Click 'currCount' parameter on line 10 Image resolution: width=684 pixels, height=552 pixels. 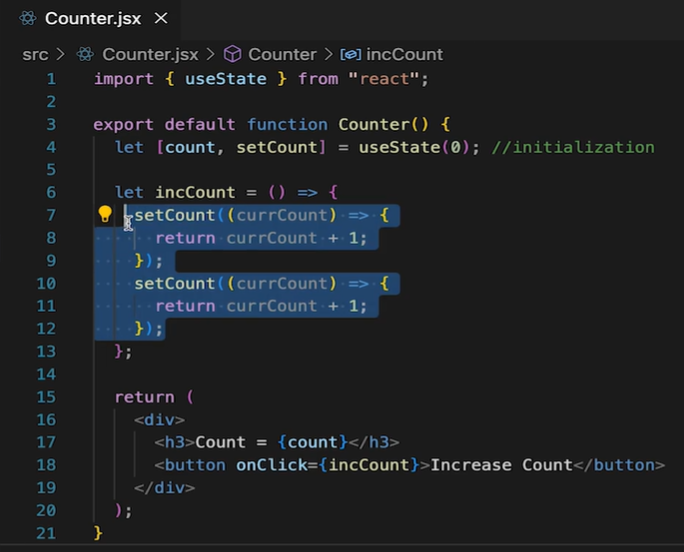282,284
